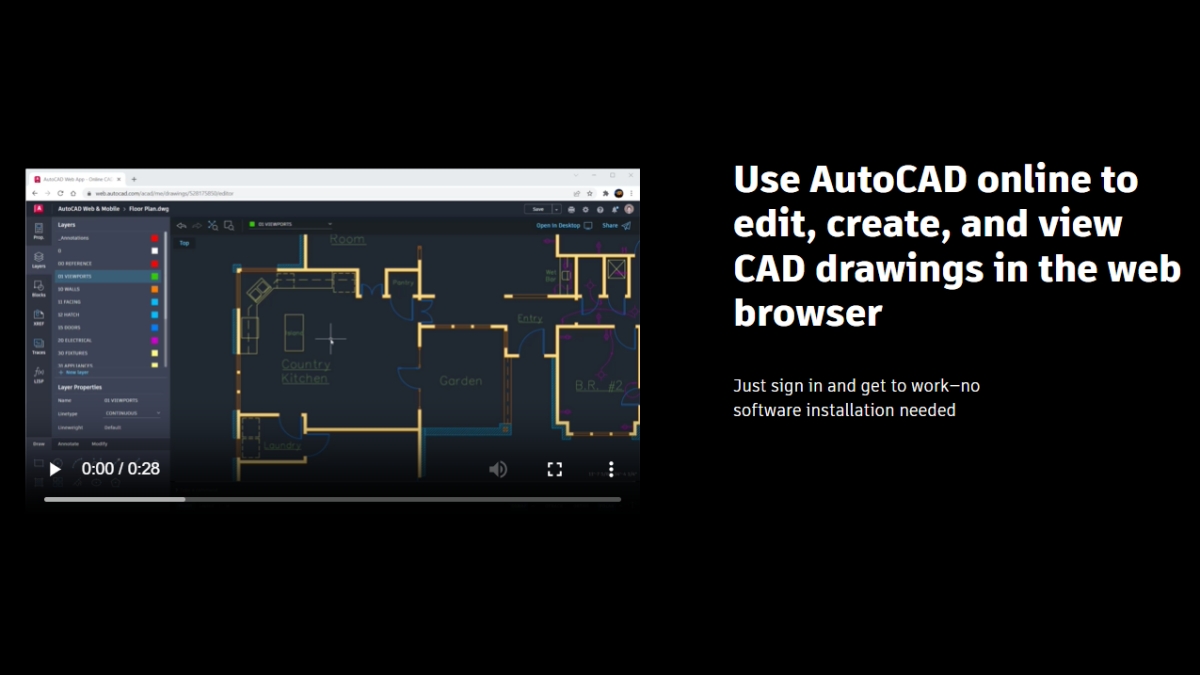The width and height of the screenshot is (1200, 675).
Task: Open the video's three-dot options menu
Action: click(x=611, y=468)
